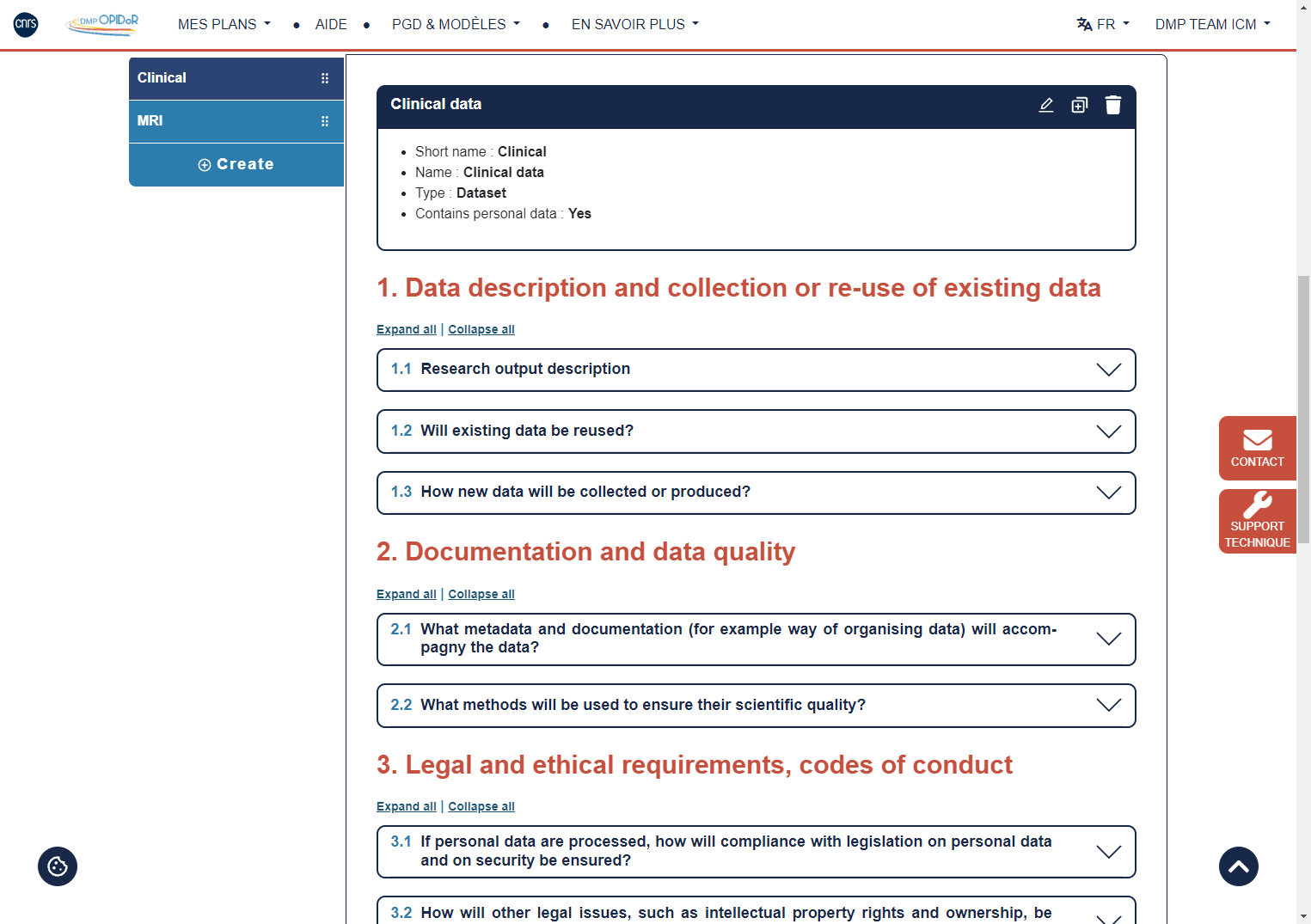Click Expand all under section 1
Viewport: 1311px width, 924px height.
tap(407, 329)
